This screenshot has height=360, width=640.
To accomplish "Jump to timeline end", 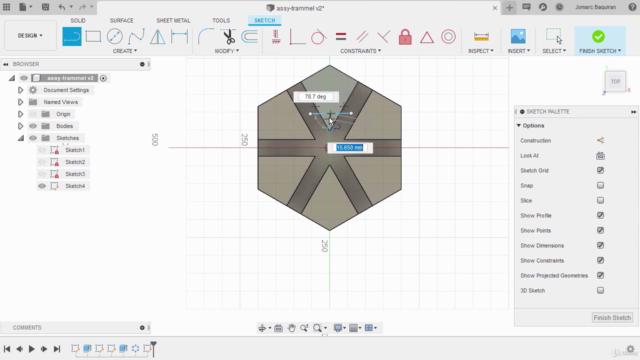I will [x=57, y=349].
